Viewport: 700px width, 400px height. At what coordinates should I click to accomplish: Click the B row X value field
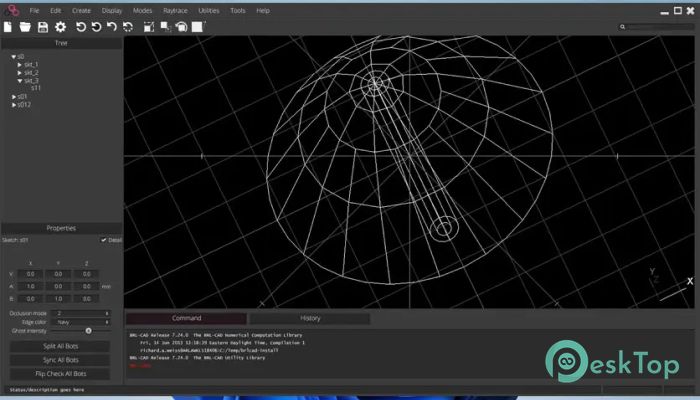pos(30,298)
